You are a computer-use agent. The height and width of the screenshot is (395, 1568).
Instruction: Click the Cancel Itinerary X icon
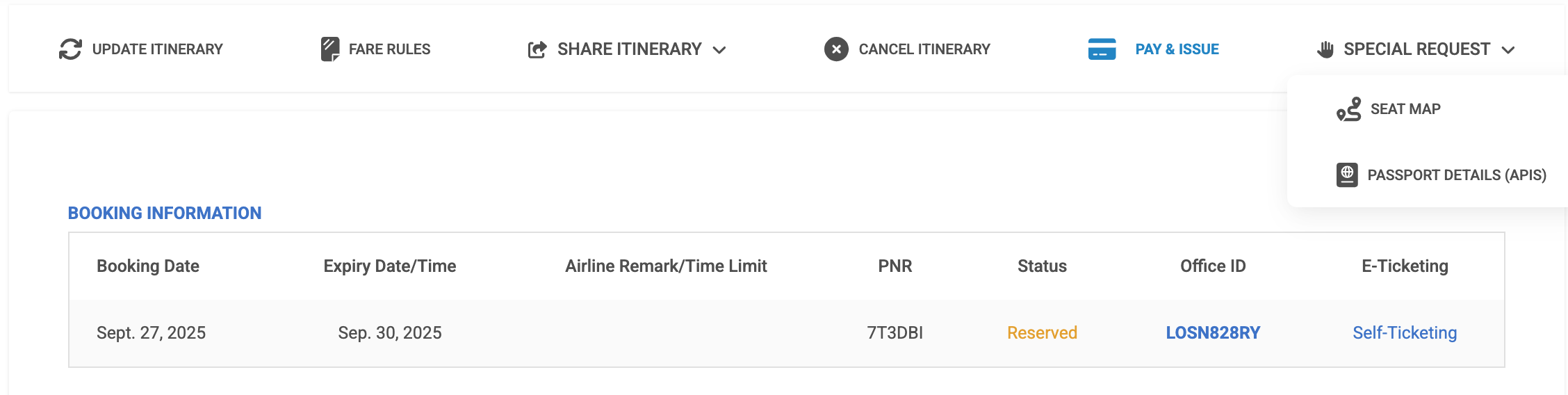(836, 49)
